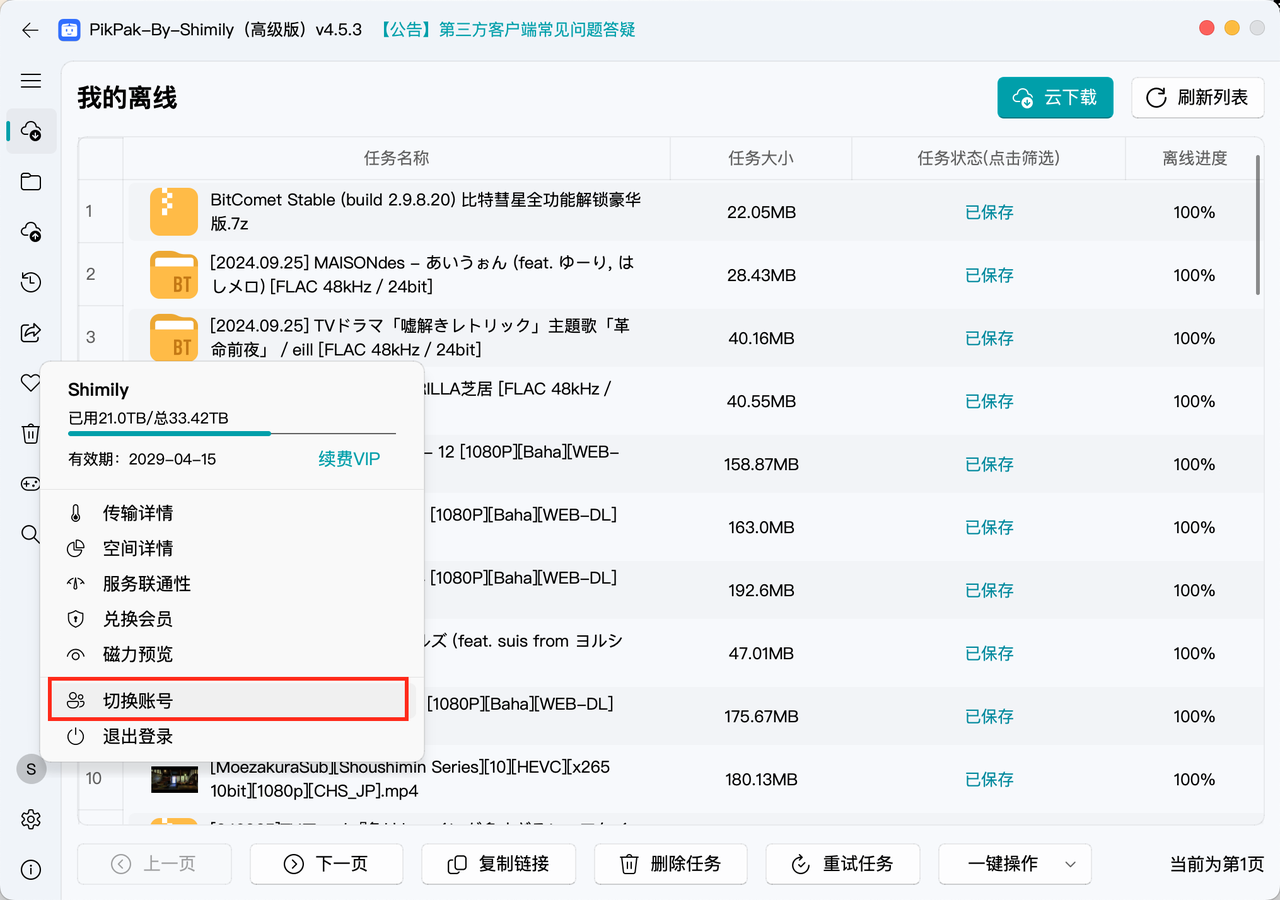Click the 云下载 button
Screen dimensions: 1280x900
1055,98
